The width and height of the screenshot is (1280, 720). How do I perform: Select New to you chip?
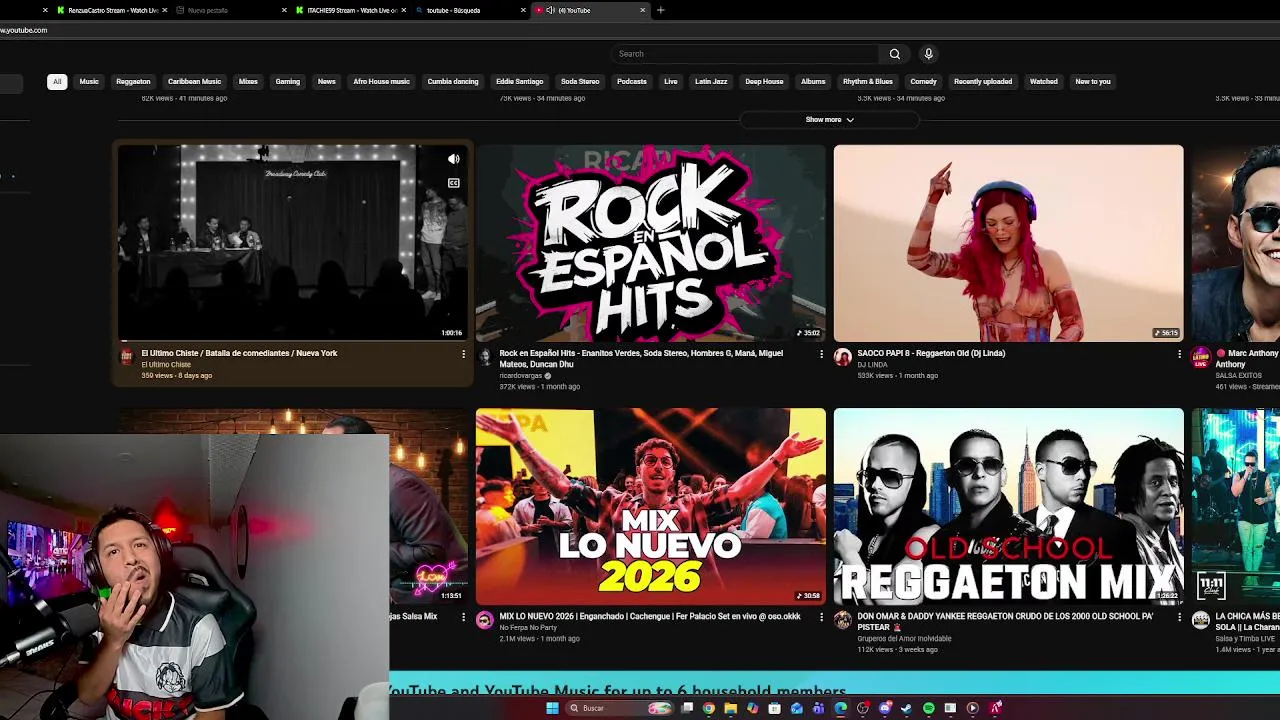pyautogui.click(x=1093, y=82)
